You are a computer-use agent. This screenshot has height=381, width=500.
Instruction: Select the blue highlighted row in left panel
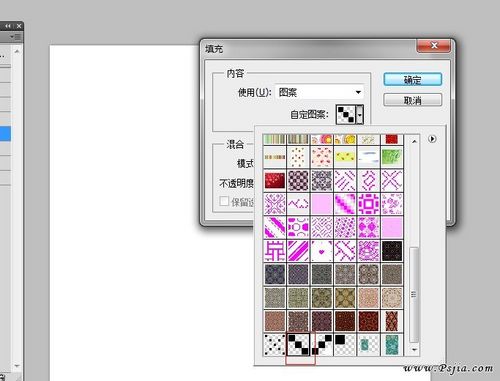pos(5,134)
